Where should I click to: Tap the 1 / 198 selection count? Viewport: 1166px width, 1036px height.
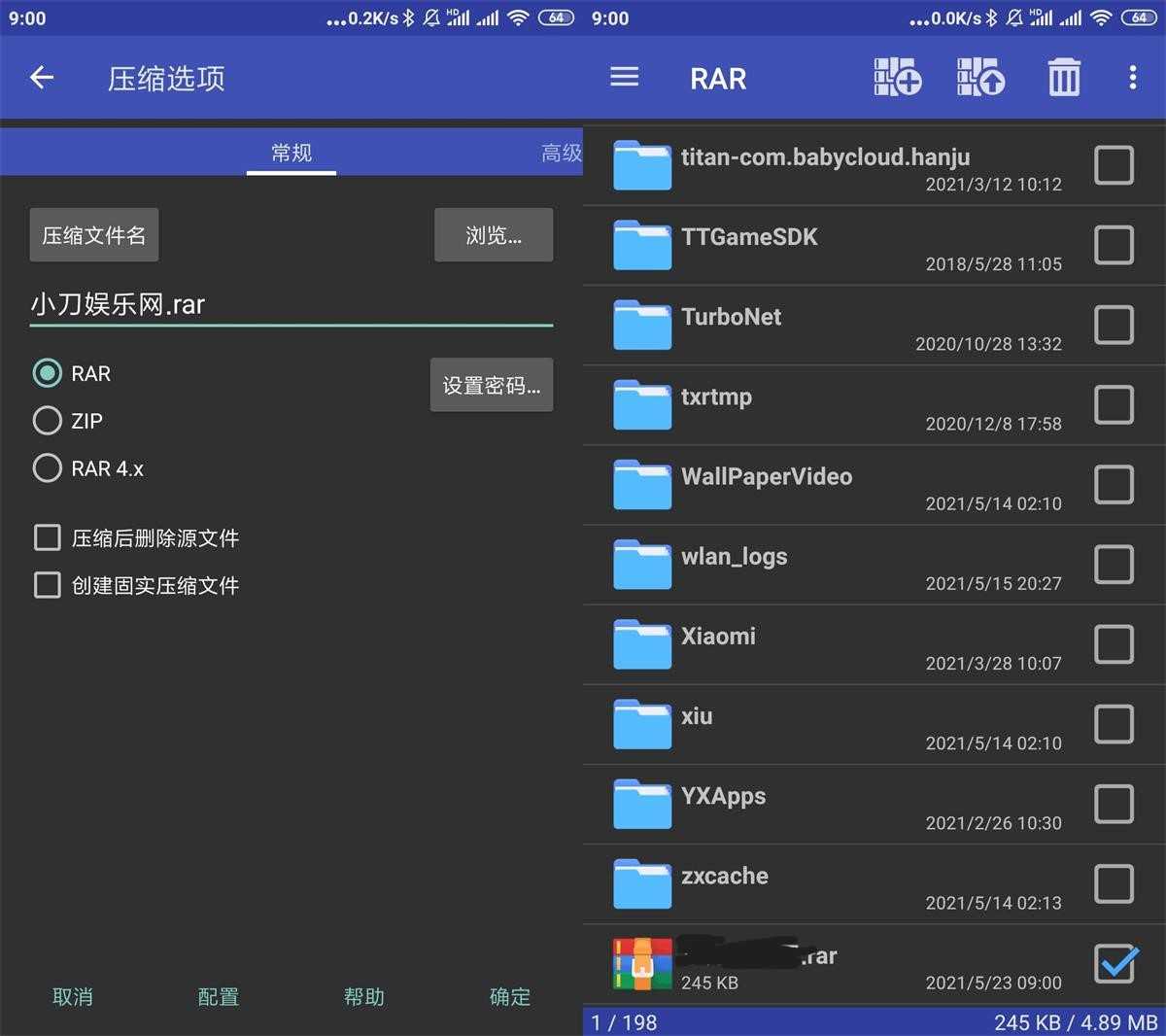click(624, 1022)
